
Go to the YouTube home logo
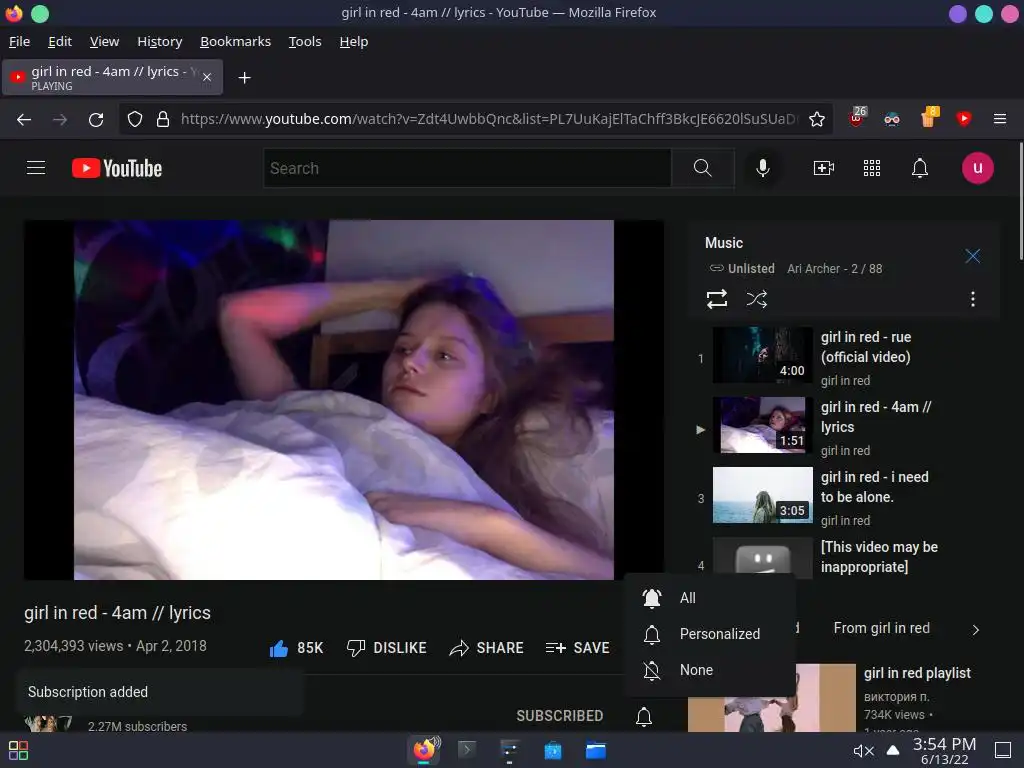click(x=117, y=168)
